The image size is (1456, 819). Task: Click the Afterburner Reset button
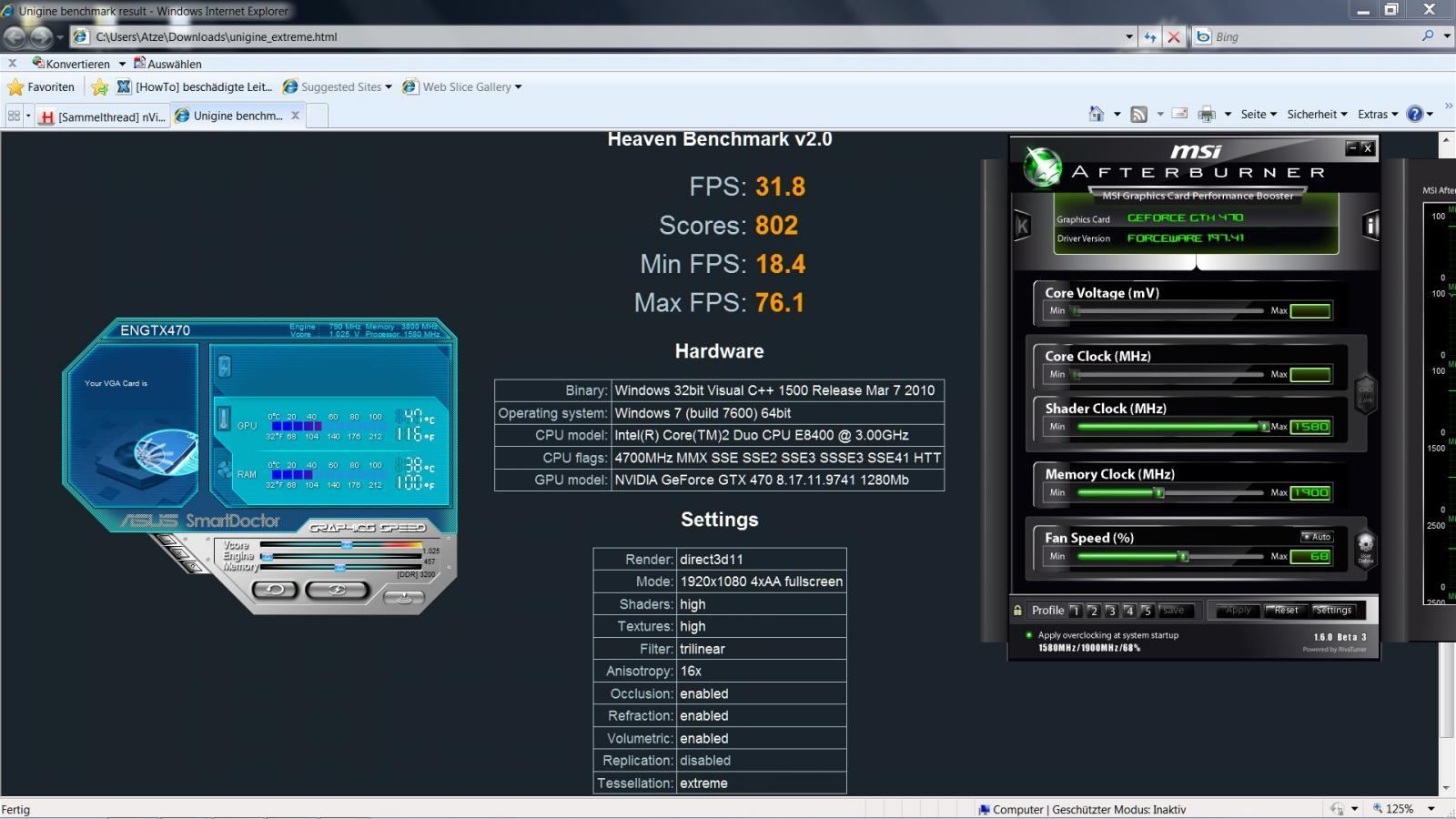[1286, 611]
